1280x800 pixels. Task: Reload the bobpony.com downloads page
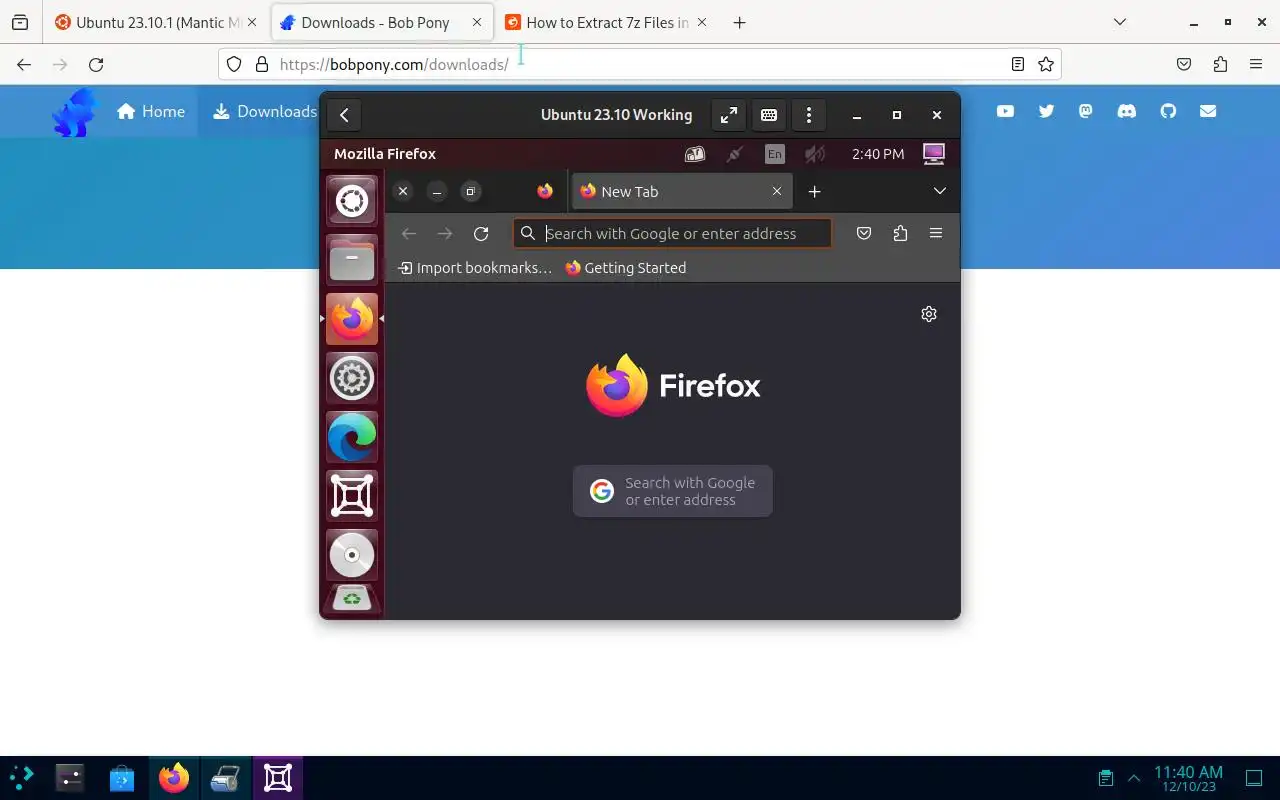coord(96,64)
